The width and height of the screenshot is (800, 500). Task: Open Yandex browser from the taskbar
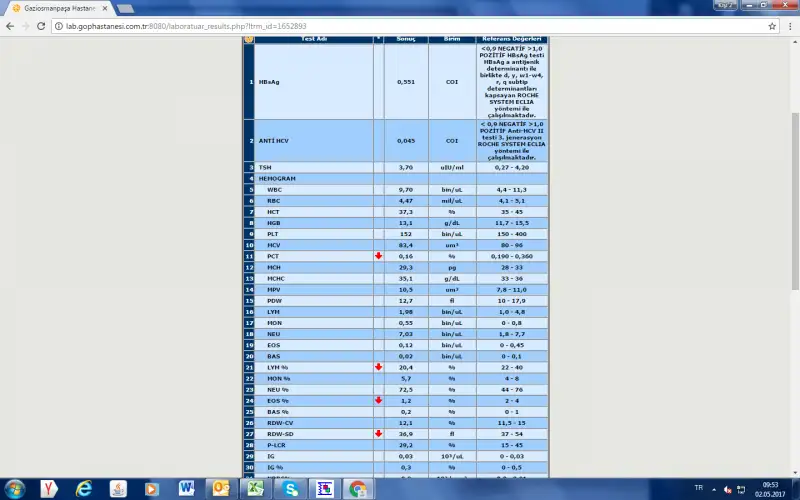[x=48, y=488]
